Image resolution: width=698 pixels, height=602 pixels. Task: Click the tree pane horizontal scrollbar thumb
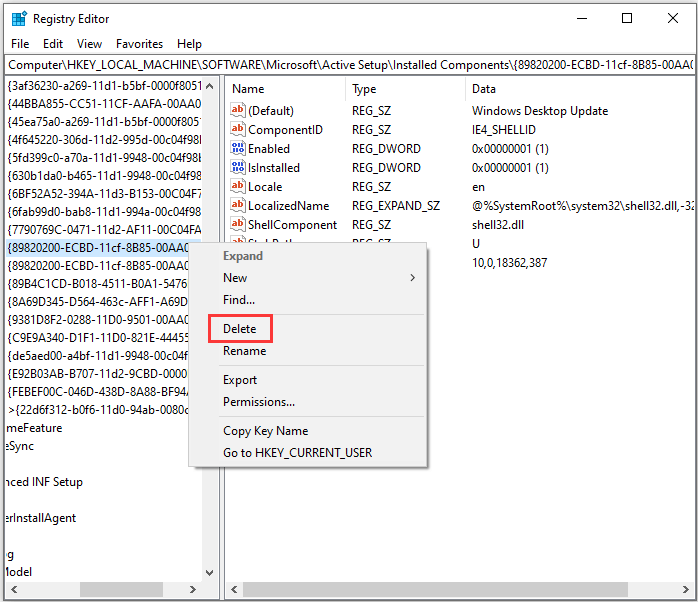[x=121, y=589]
